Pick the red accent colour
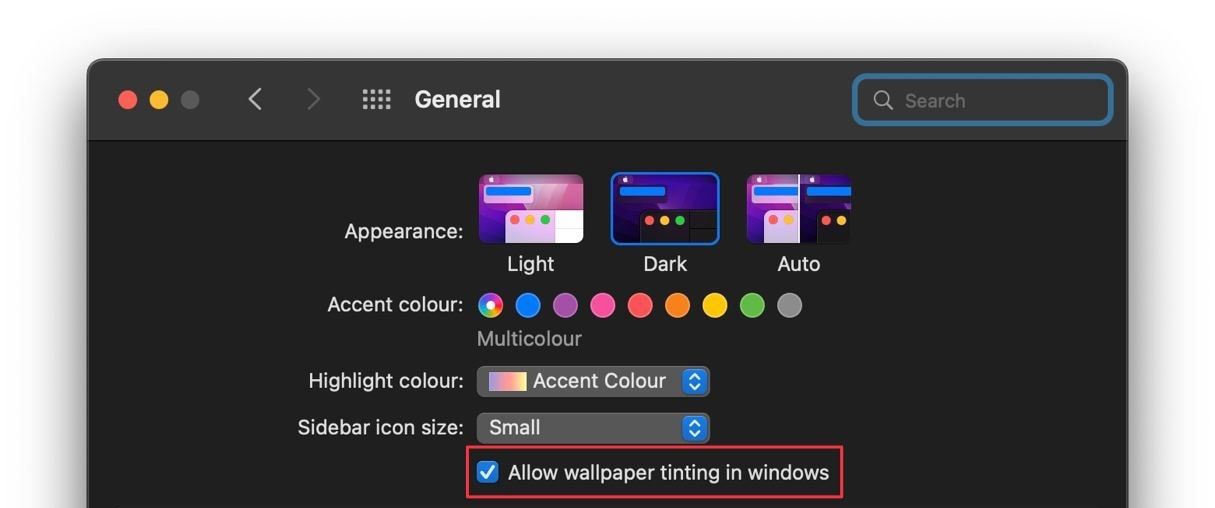The width and height of the screenshot is (1215, 508). pyautogui.click(x=640, y=305)
